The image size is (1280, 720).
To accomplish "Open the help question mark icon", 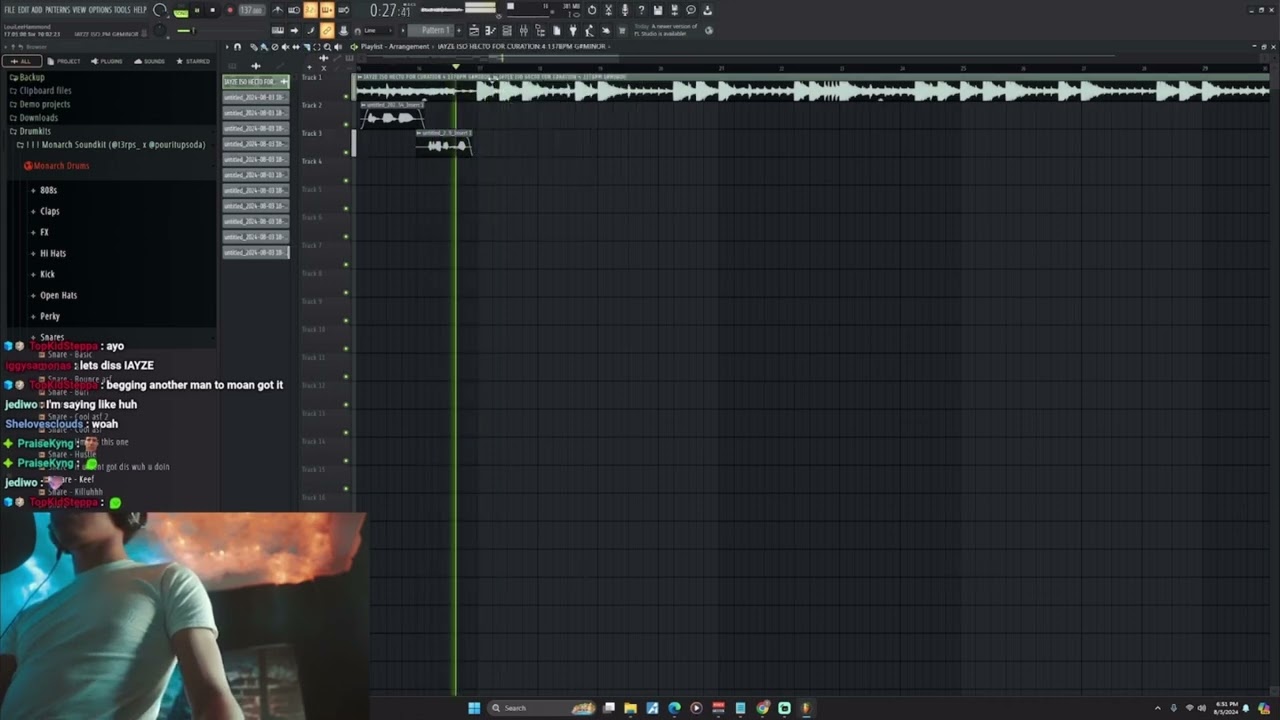I will tap(641, 10).
